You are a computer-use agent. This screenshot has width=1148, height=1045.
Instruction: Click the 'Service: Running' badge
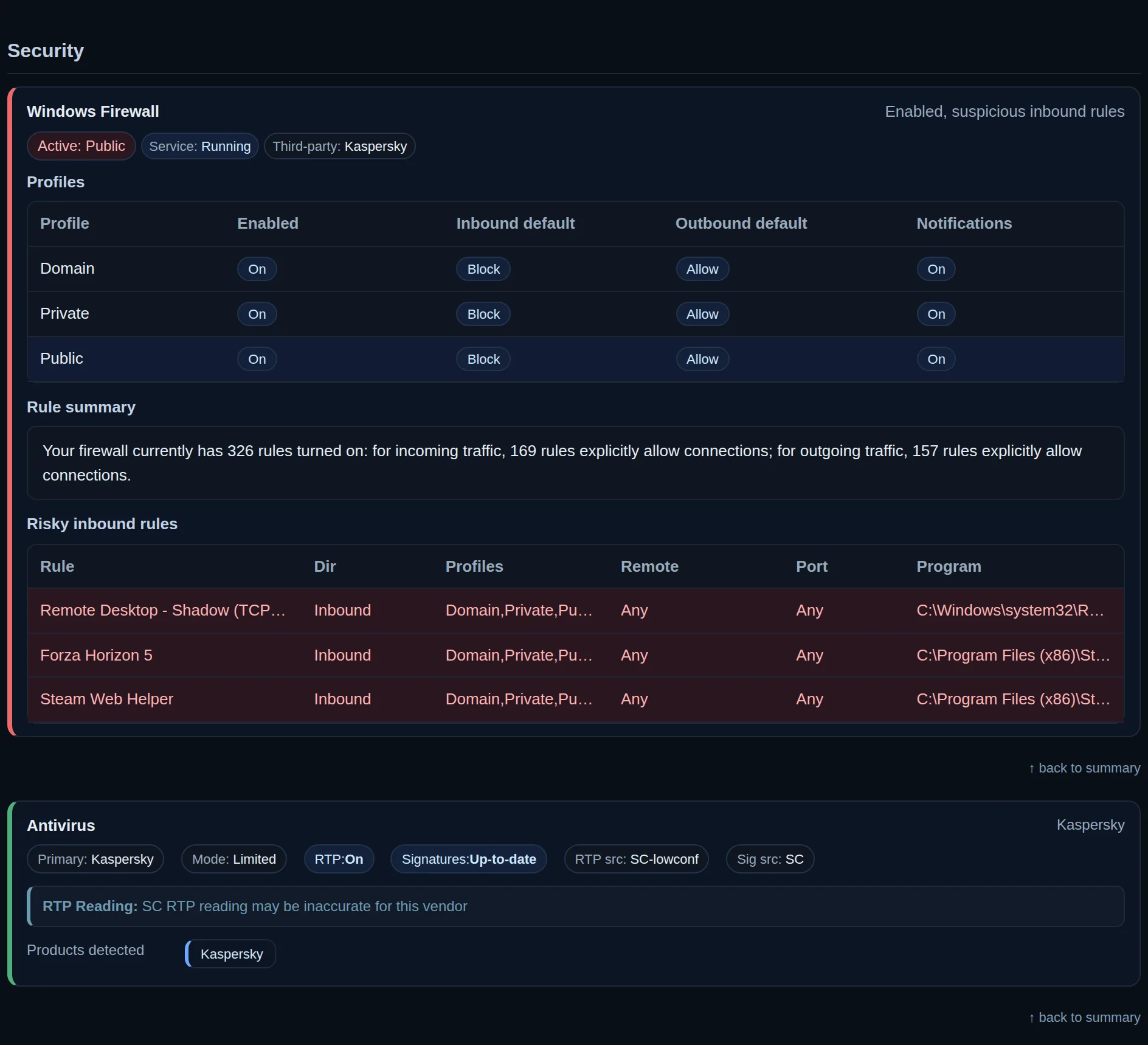point(200,147)
